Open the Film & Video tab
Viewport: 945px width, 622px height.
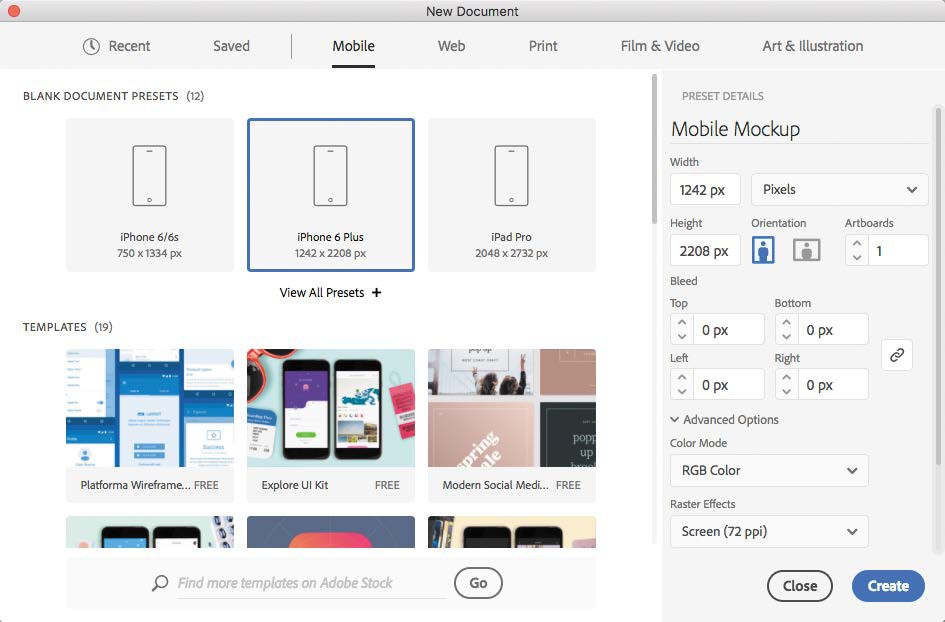[660, 46]
